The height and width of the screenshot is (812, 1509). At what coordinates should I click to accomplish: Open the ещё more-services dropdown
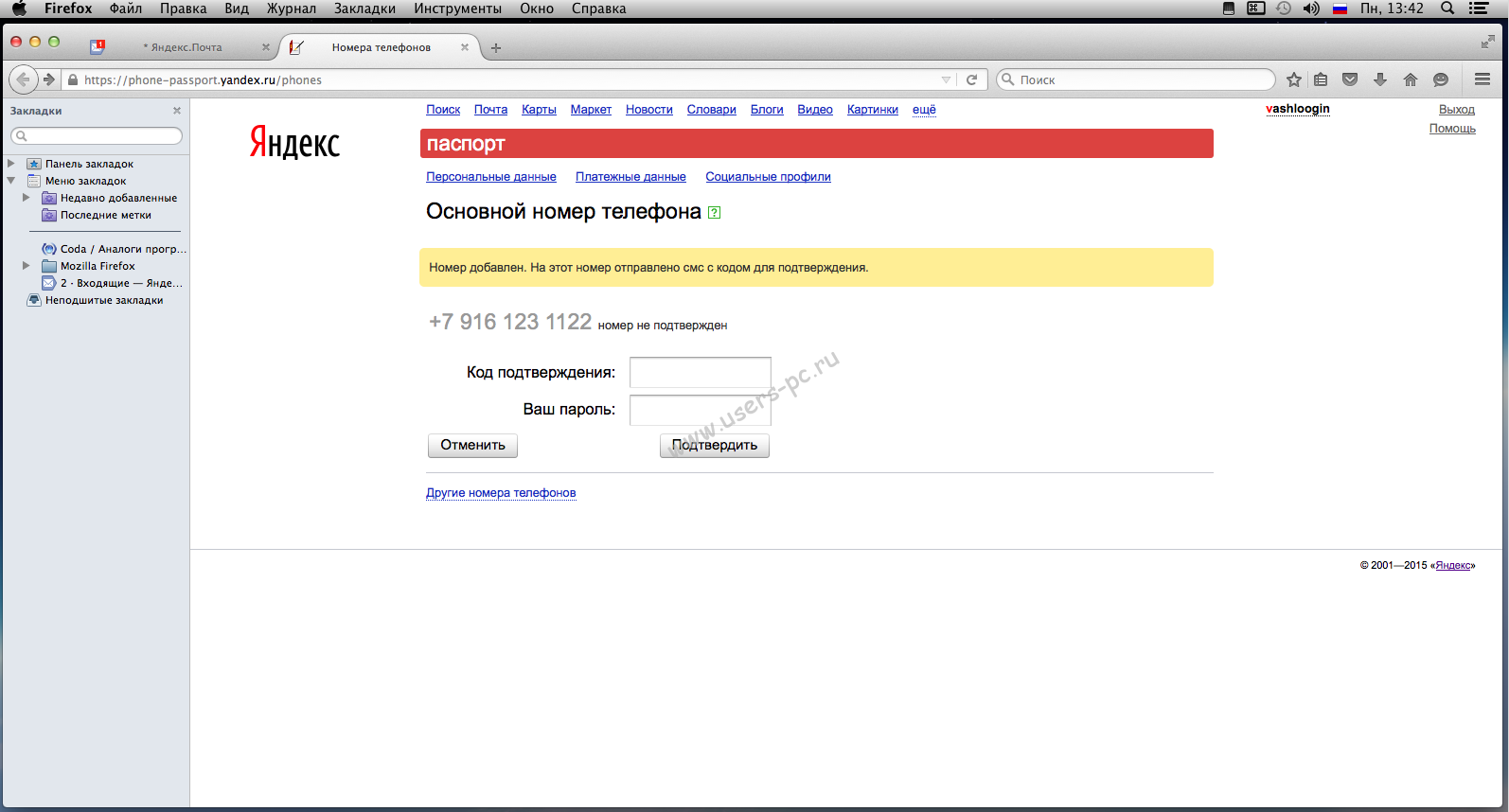tap(924, 110)
